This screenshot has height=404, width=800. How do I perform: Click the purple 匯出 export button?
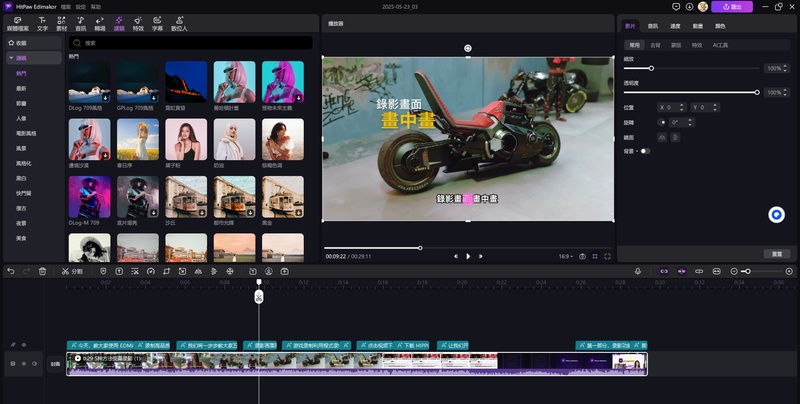[732, 7]
